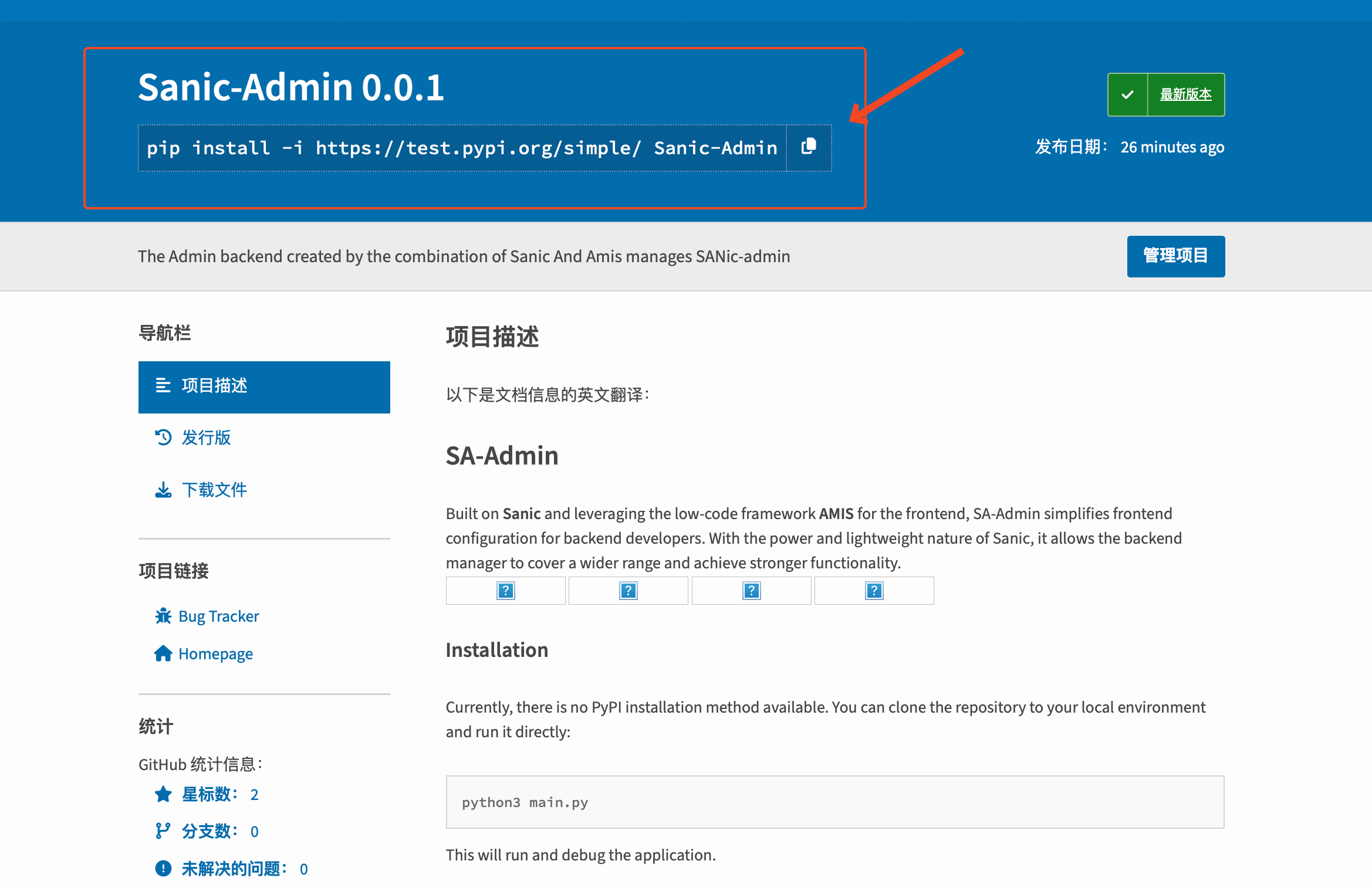Visit the Homepage project link
Viewport: 1372px width, 888px height.
point(215,653)
